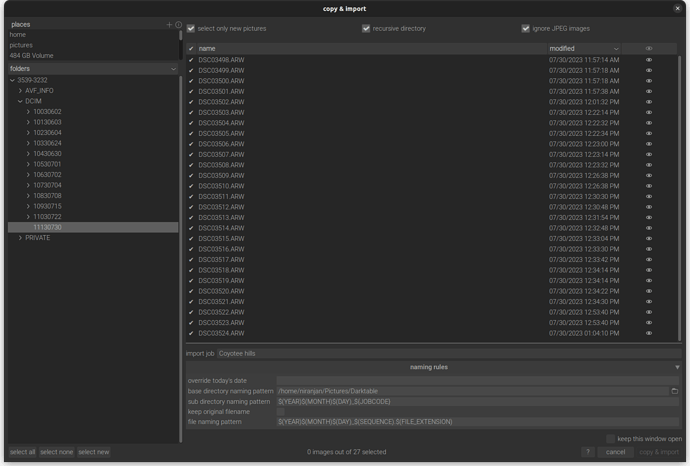Click checkmark beside DSC03505.ARW
This screenshot has width=690, height=466.
pos(191,134)
